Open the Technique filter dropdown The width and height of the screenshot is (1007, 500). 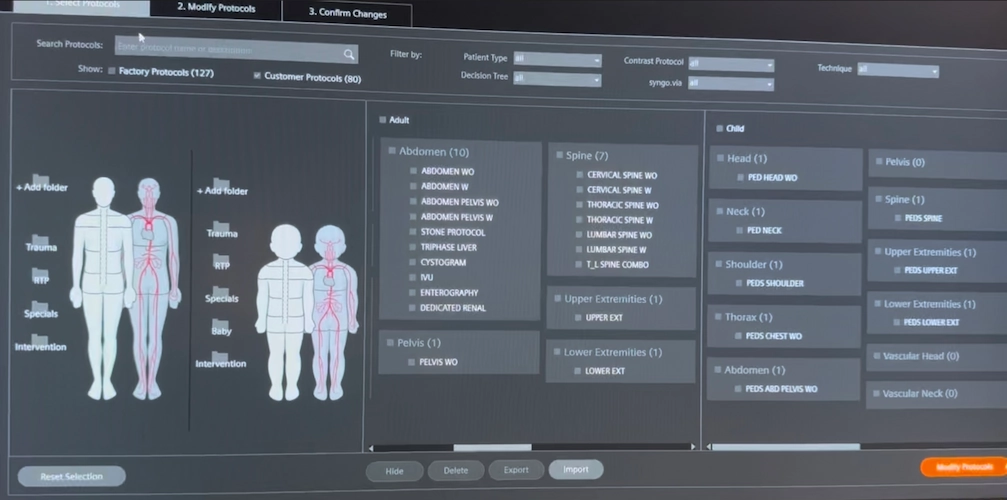point(898,70)
